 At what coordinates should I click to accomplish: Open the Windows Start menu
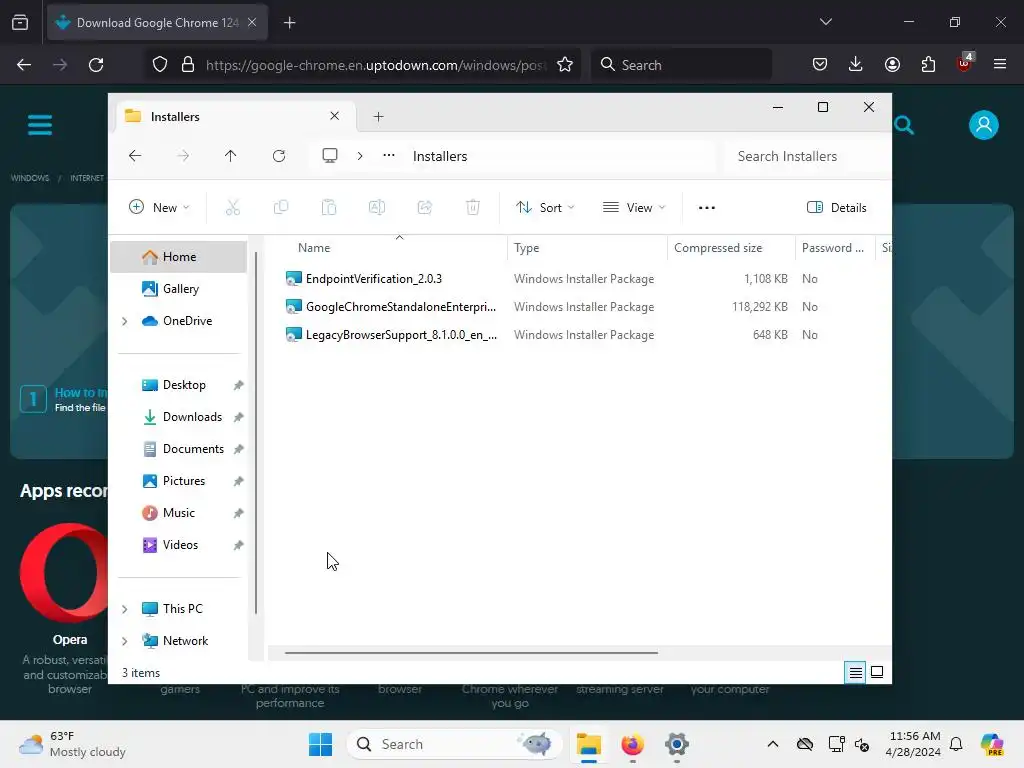(321, 744)
